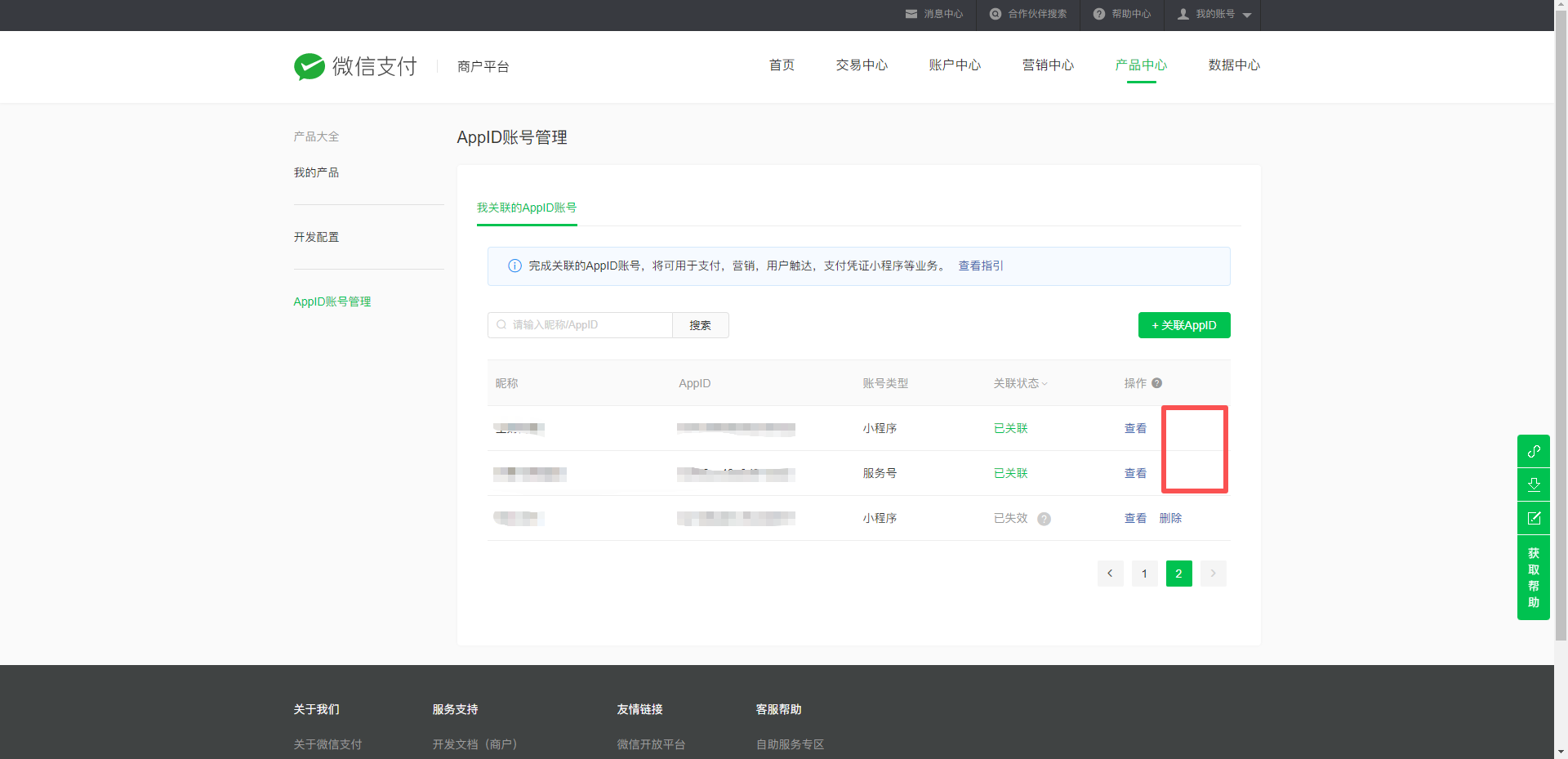Open 微信开放平台 footer link

(651, 744)
